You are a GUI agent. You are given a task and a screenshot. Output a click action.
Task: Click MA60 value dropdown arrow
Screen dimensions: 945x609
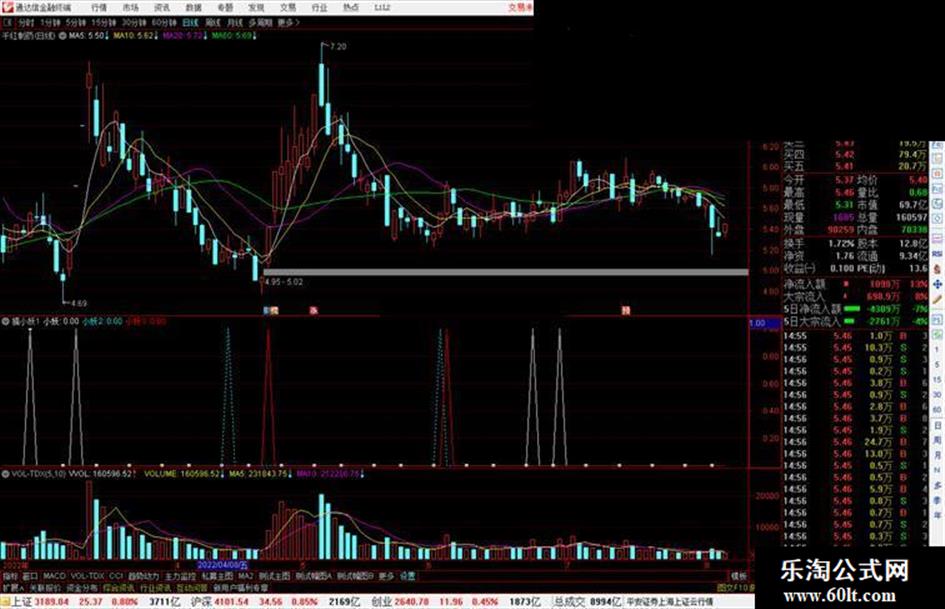click(x=255, y=36)
